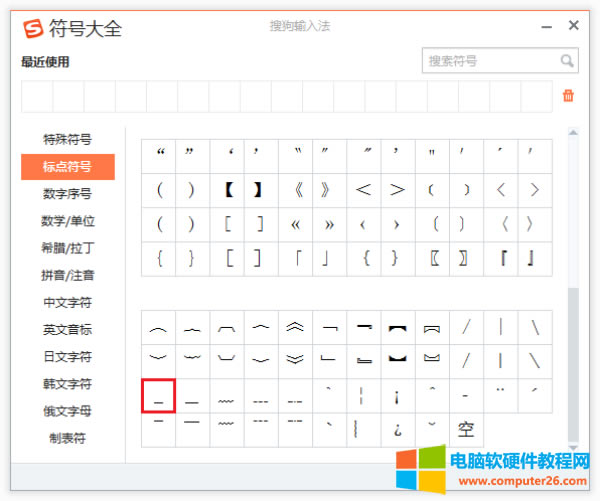
Task: Click the search magnifier icon
Action: point(567,61)
